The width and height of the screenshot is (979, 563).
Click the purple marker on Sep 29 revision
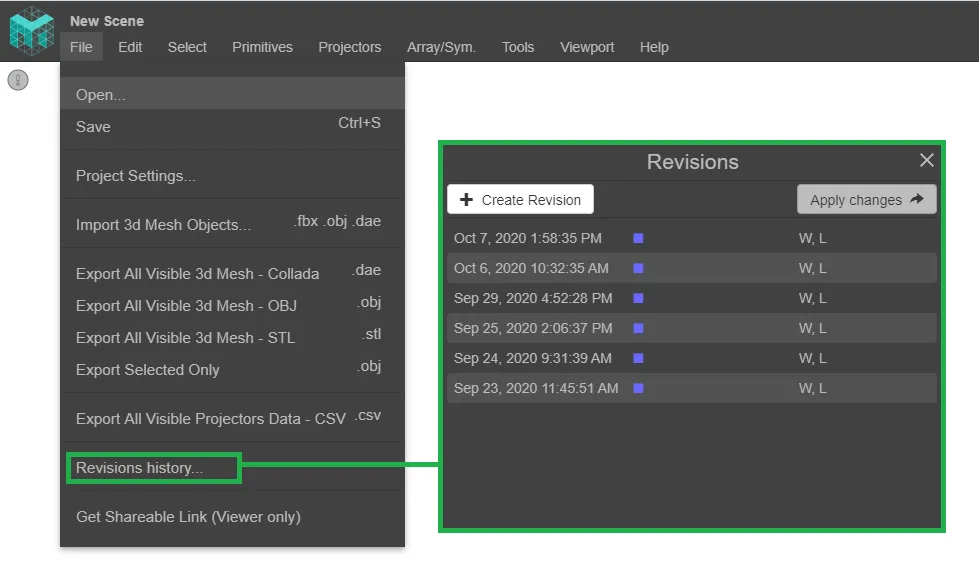638,298
